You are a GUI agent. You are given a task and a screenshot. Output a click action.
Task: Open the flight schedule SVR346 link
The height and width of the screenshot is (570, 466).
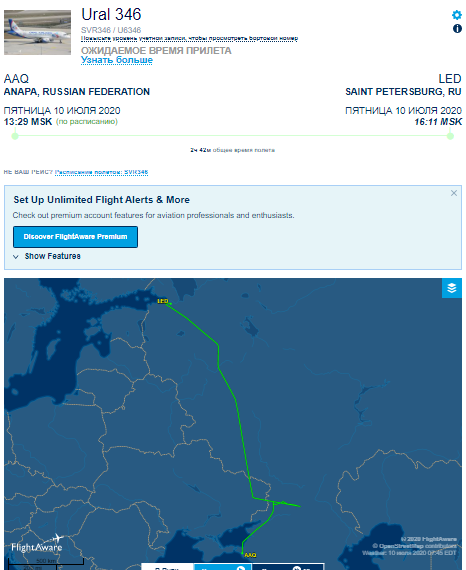pyautogui.click(x=101, y=172)
